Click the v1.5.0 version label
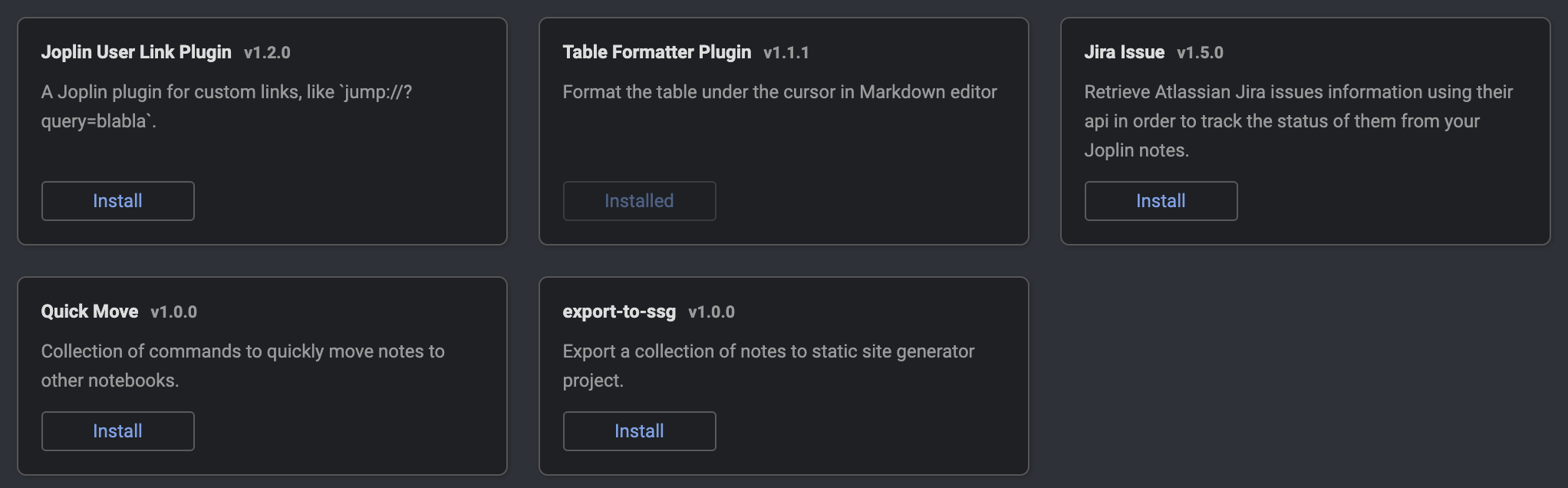 click(x=1200, y=53)
